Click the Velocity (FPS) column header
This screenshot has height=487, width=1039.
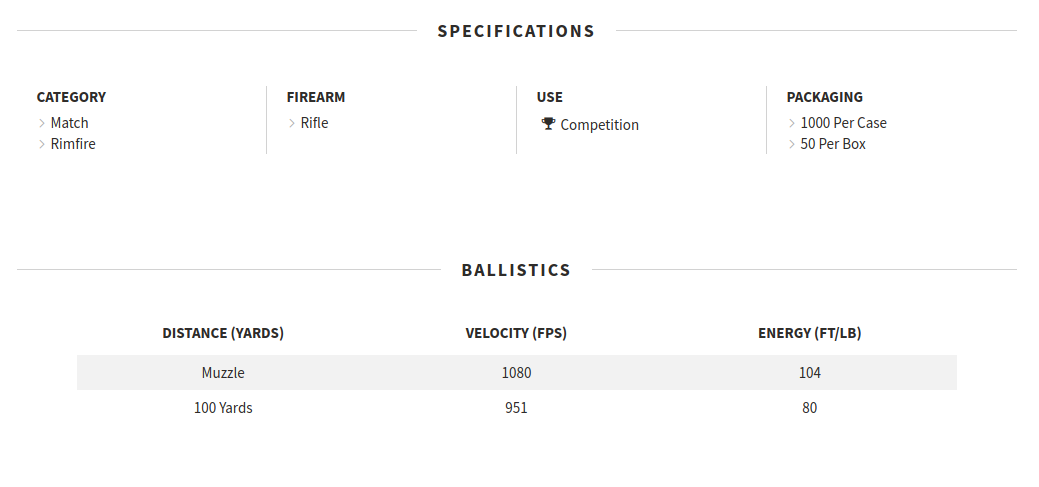[516, 333]
